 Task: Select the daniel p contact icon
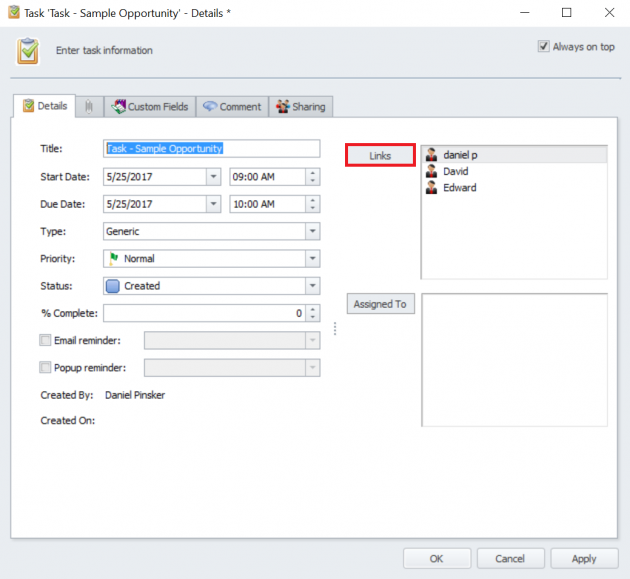(432, 155)
